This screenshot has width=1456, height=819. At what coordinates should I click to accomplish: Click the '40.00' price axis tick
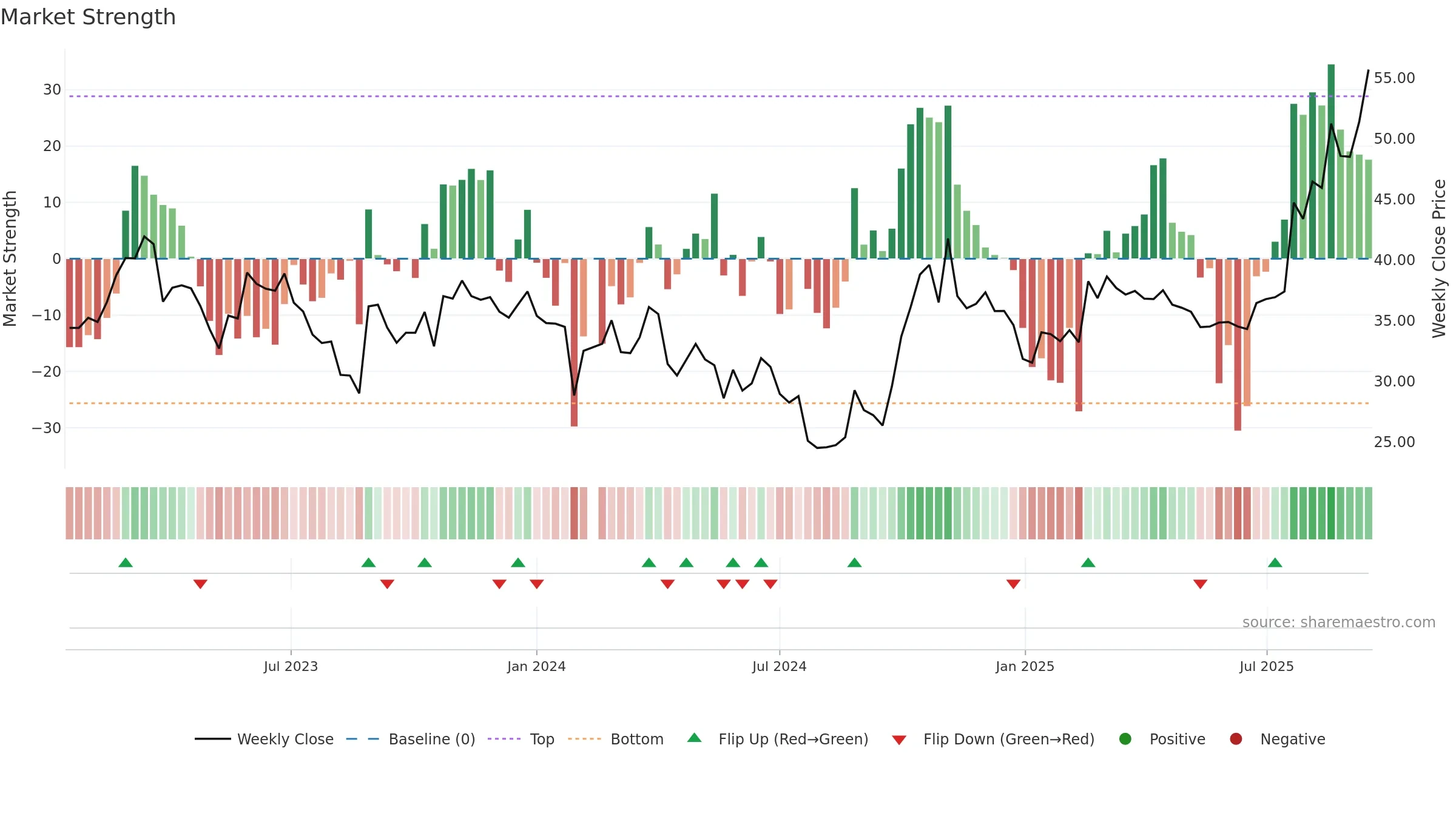pyautogui.click(x=1394, y=260)
